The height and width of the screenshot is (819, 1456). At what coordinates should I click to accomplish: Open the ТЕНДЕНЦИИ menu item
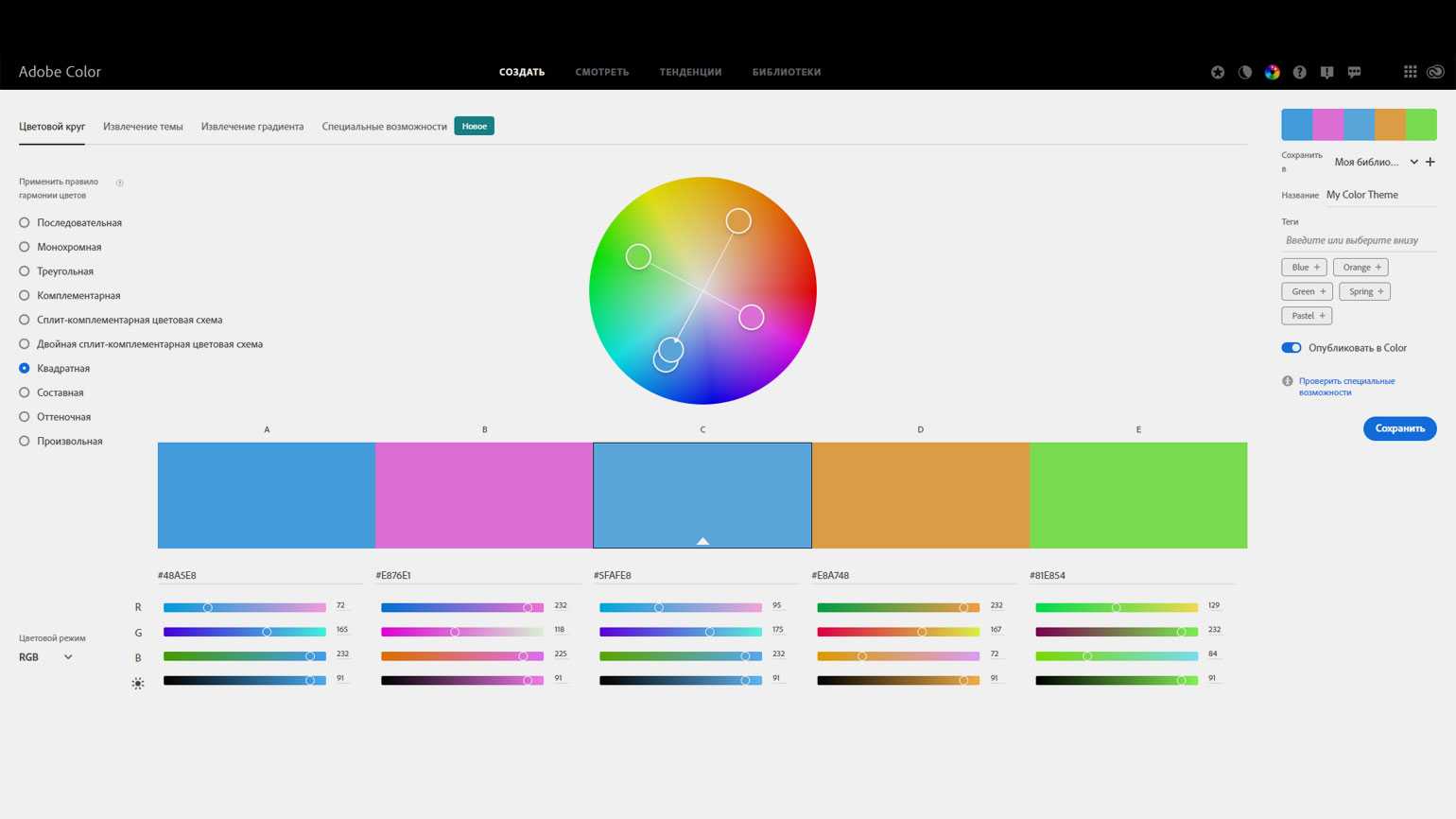(690, 72)
